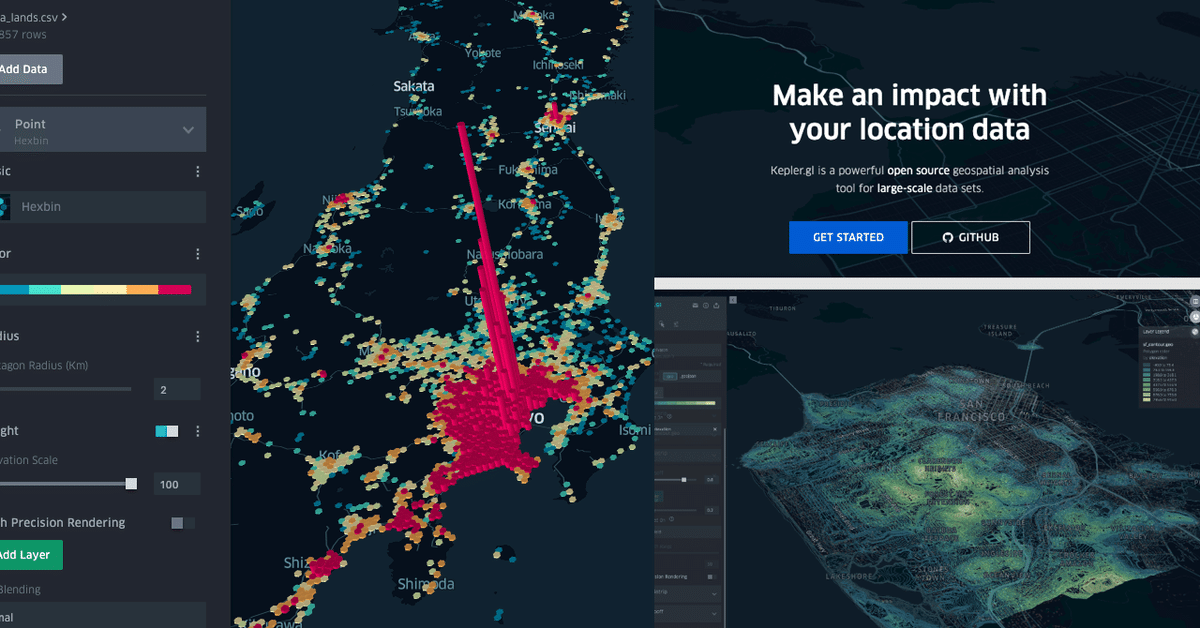Click the Sakata city label on map
The height and width of the screenshot is (628, 1200).
[x=414, y=86]
